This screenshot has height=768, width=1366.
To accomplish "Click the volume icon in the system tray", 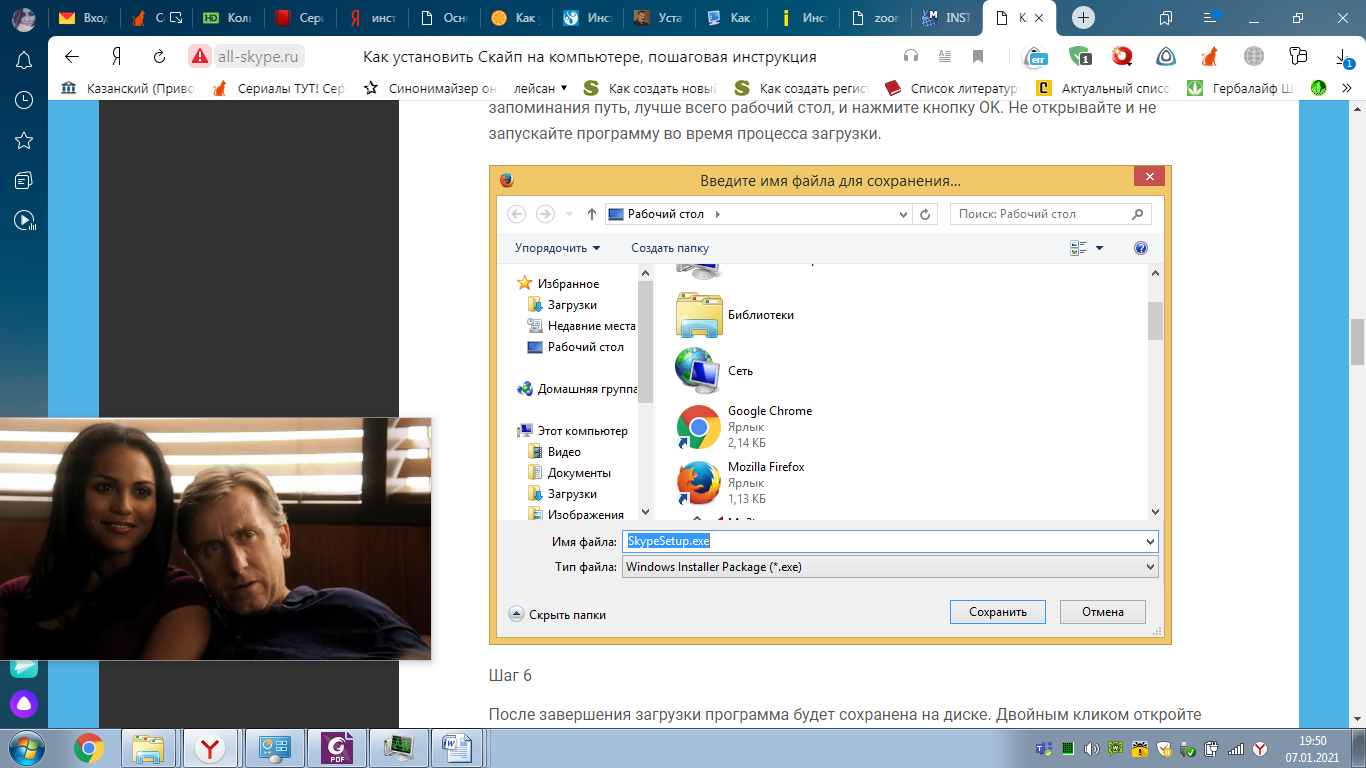I will pos(1091,748).
